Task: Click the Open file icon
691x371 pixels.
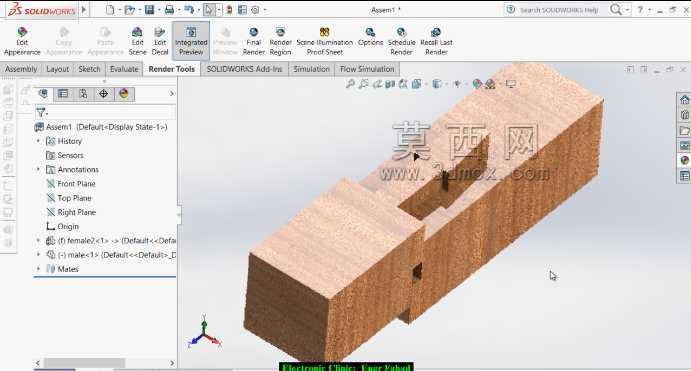Action: click(129, 10)
